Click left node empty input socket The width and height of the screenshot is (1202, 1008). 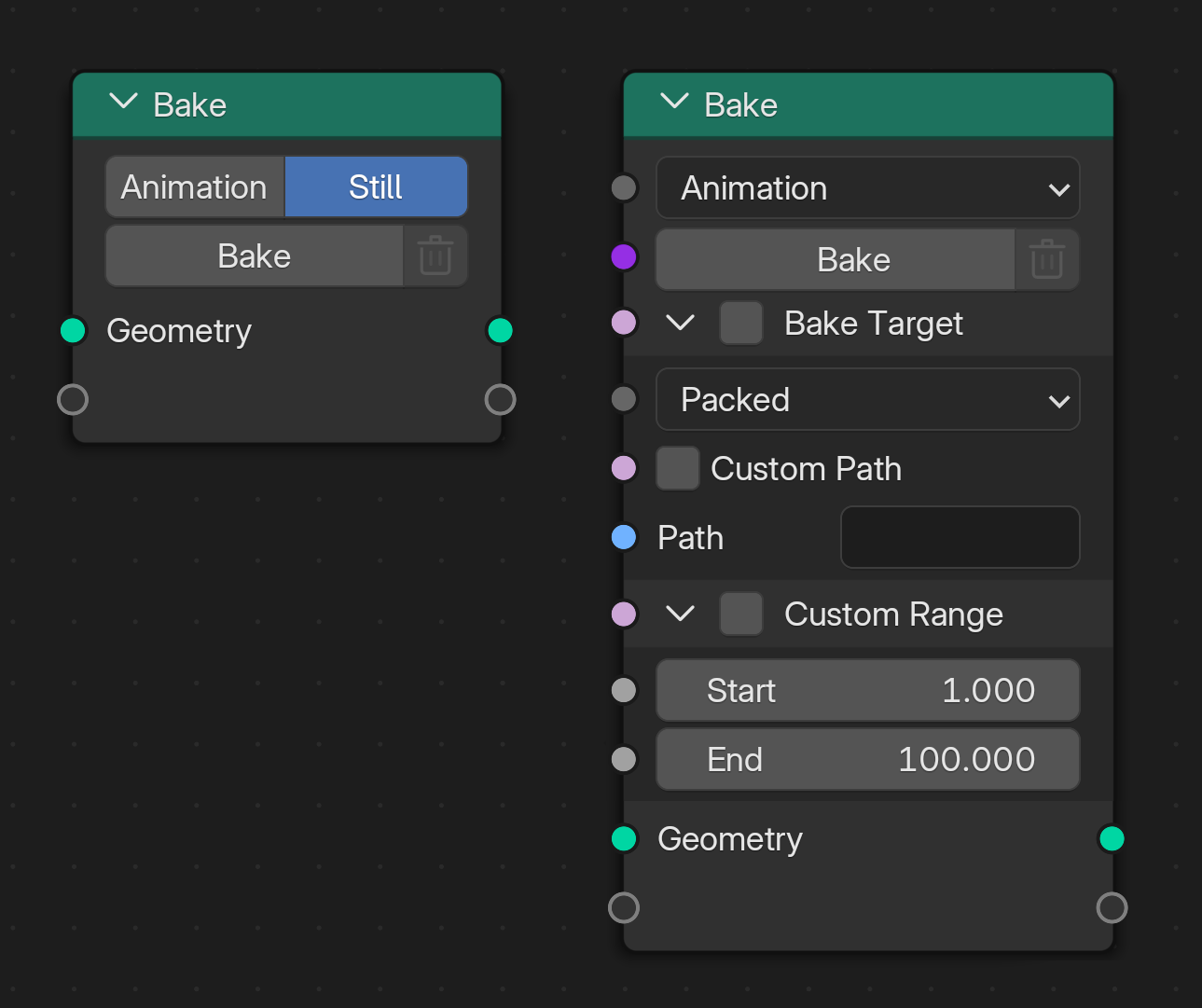(x=73, y=399)
